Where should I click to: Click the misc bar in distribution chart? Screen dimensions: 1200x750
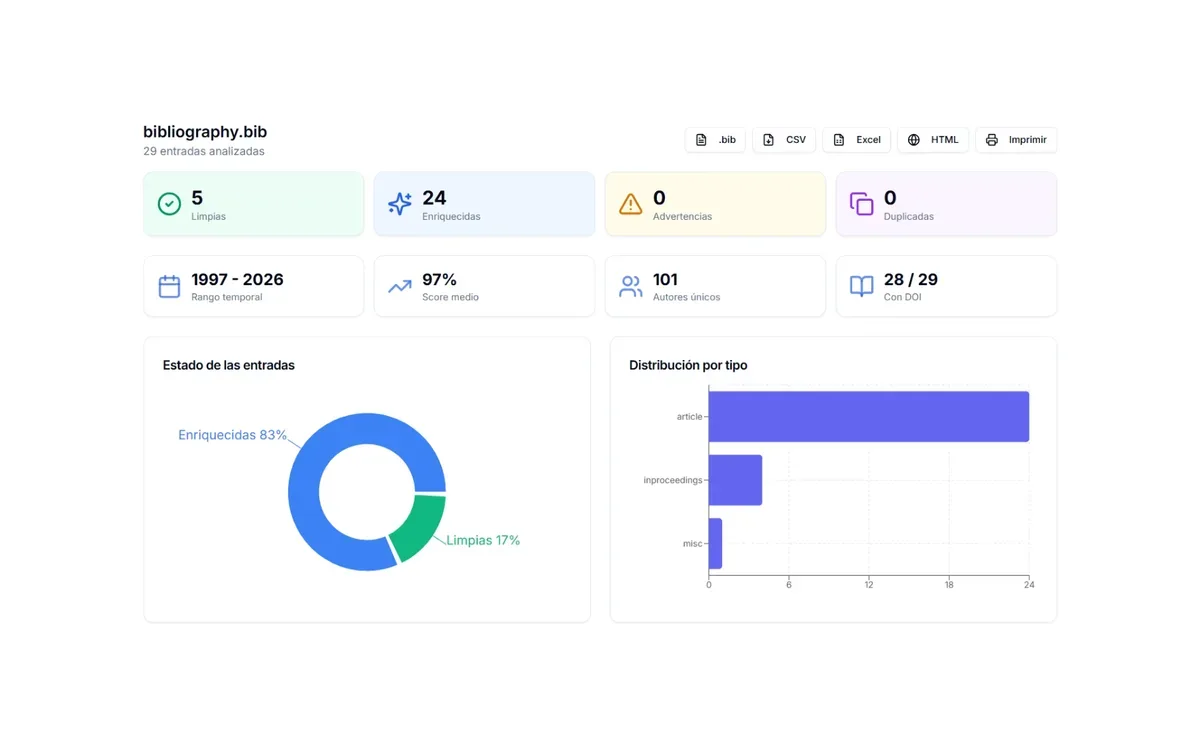[715, 543]
